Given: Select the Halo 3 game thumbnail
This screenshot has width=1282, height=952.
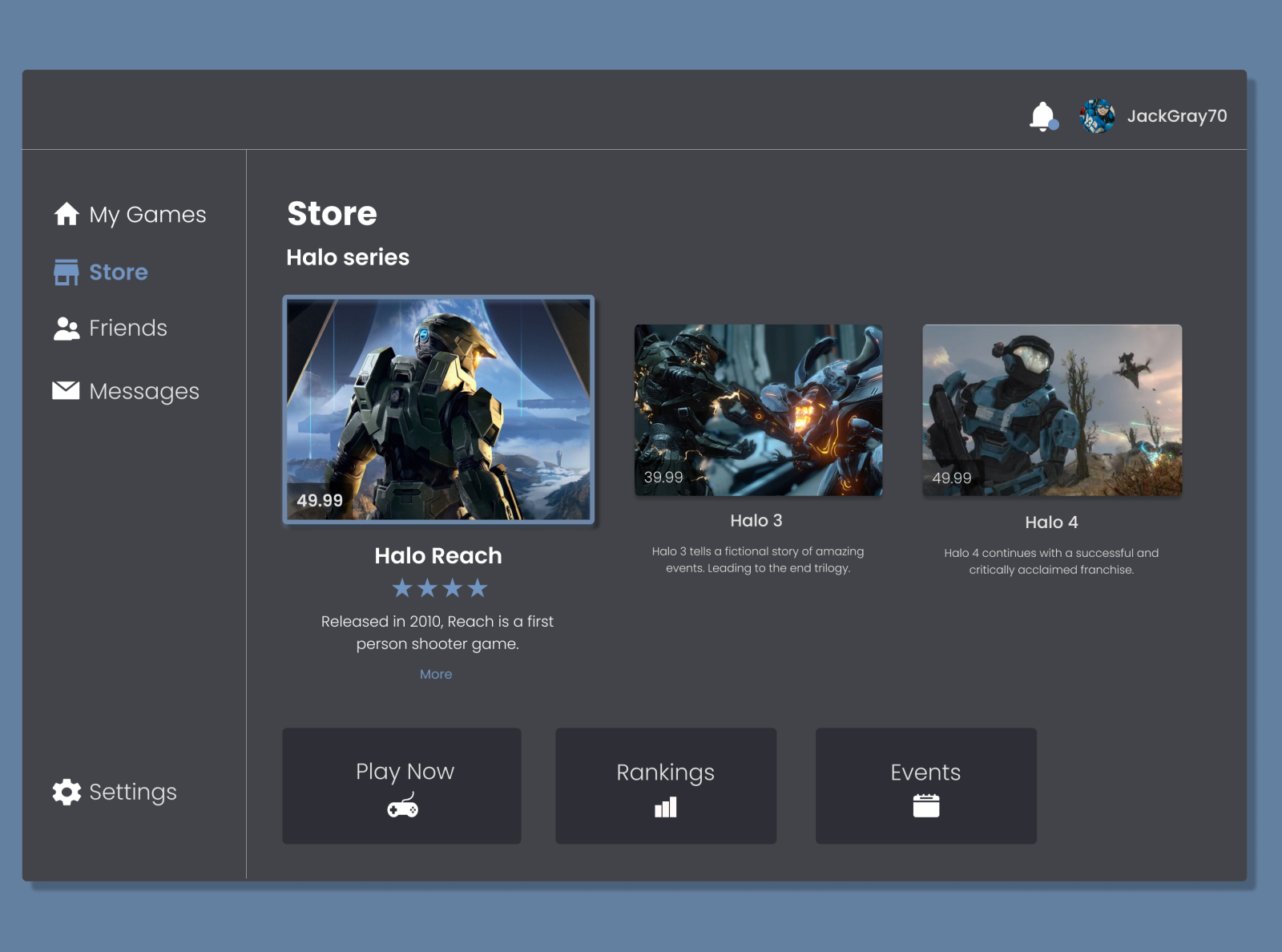Looking at the screenshot, I should pyautogui.click(x=757, y=410).
